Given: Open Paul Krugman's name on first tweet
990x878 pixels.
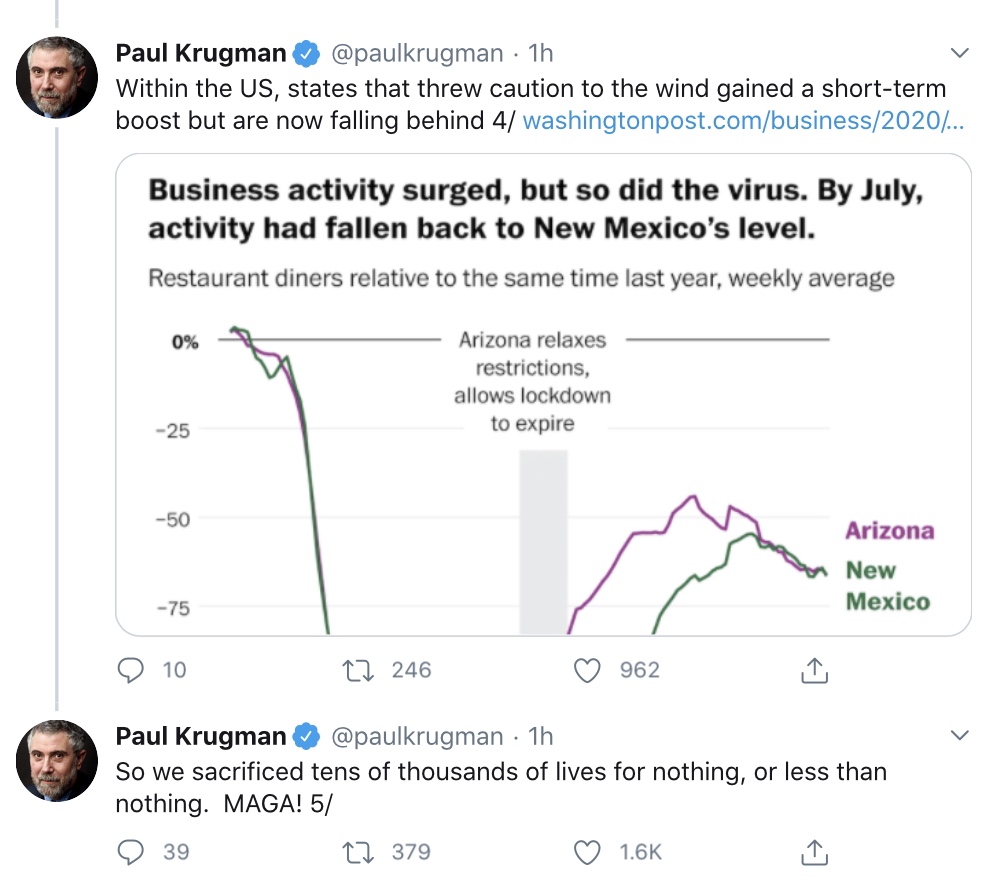Looking at the screenshot, I should 201,52.
